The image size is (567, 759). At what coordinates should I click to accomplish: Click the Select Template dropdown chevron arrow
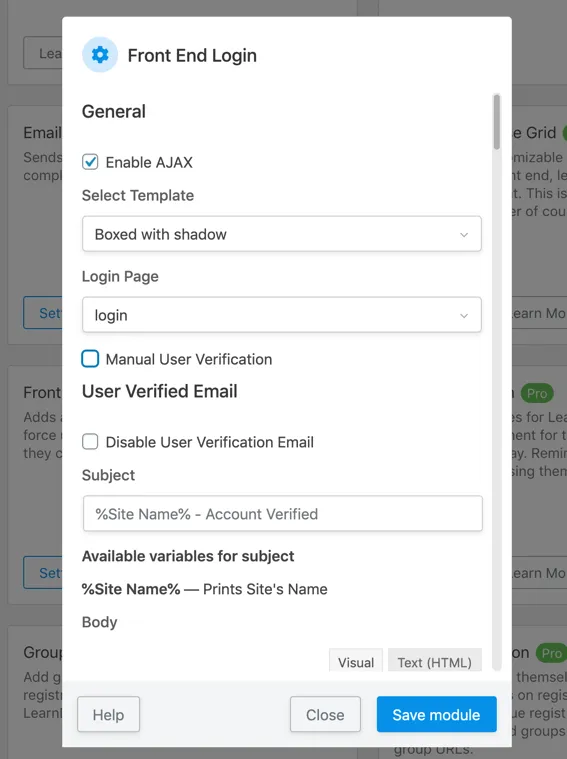[x=464, y=235]
